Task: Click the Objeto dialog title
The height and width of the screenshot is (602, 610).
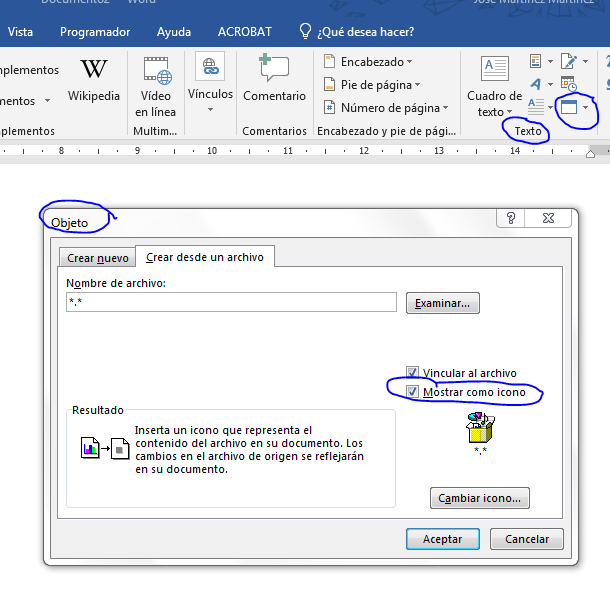Action: (x=69, y=223)
